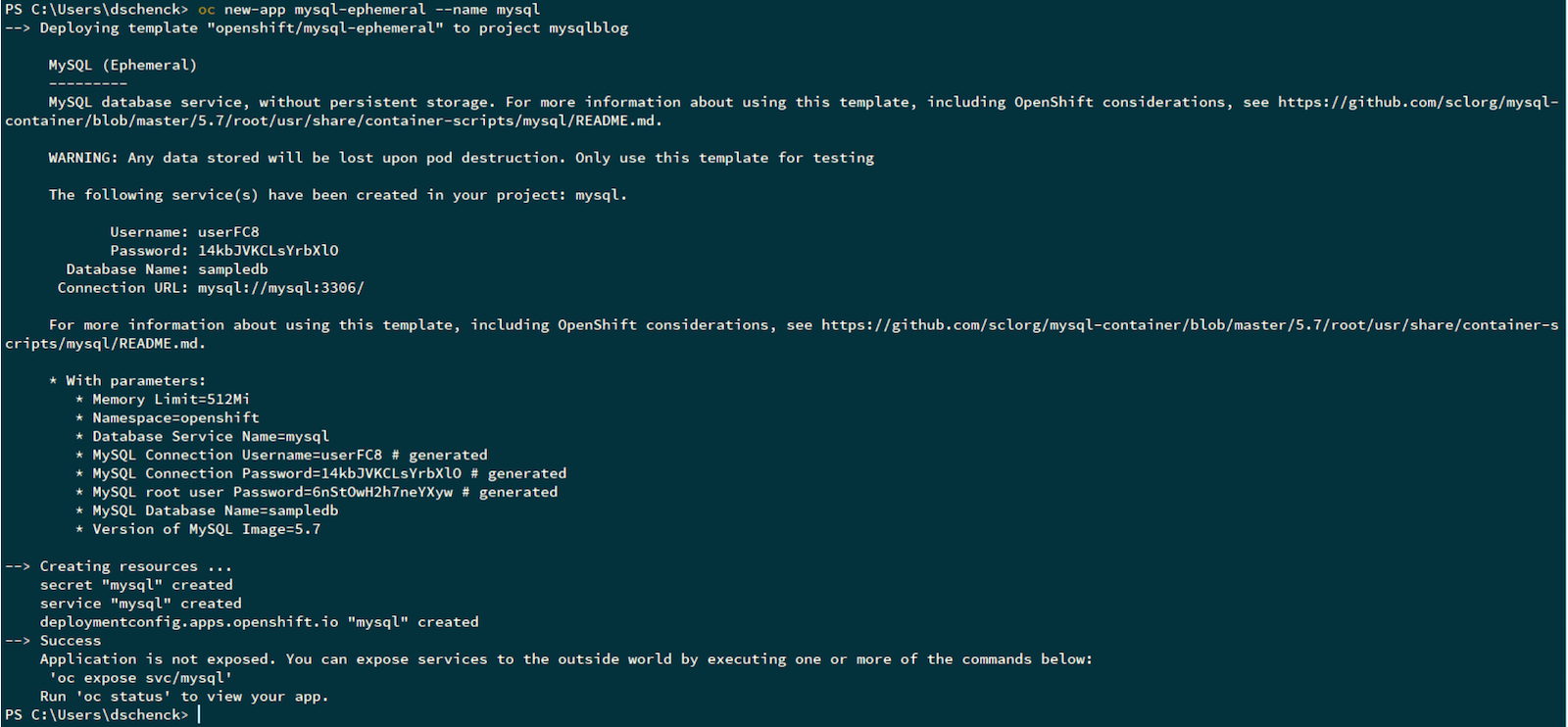
Task: Click the command prompt cursor on the last line
Action: coord(199,715)
